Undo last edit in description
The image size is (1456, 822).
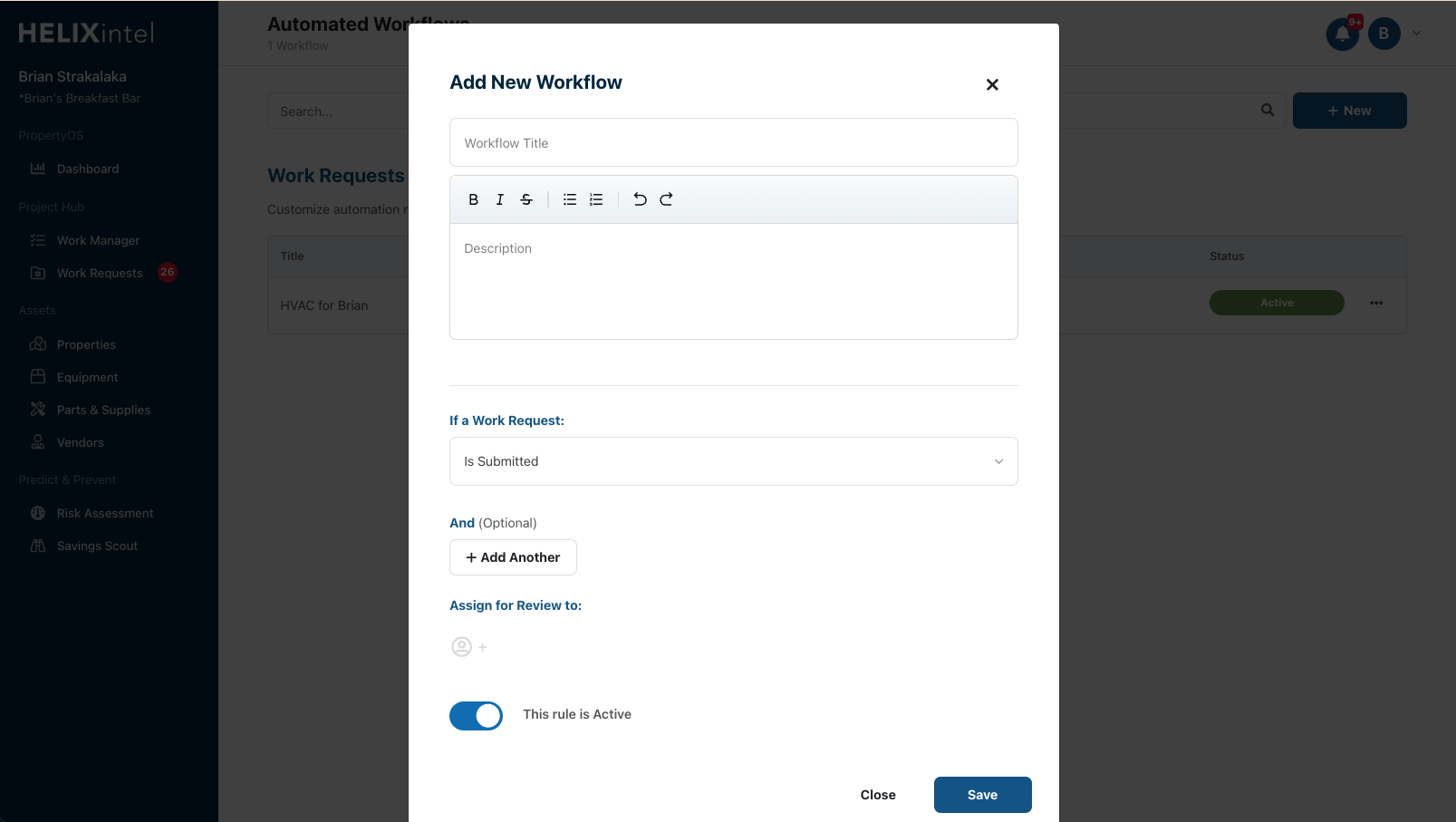[640, 199]
